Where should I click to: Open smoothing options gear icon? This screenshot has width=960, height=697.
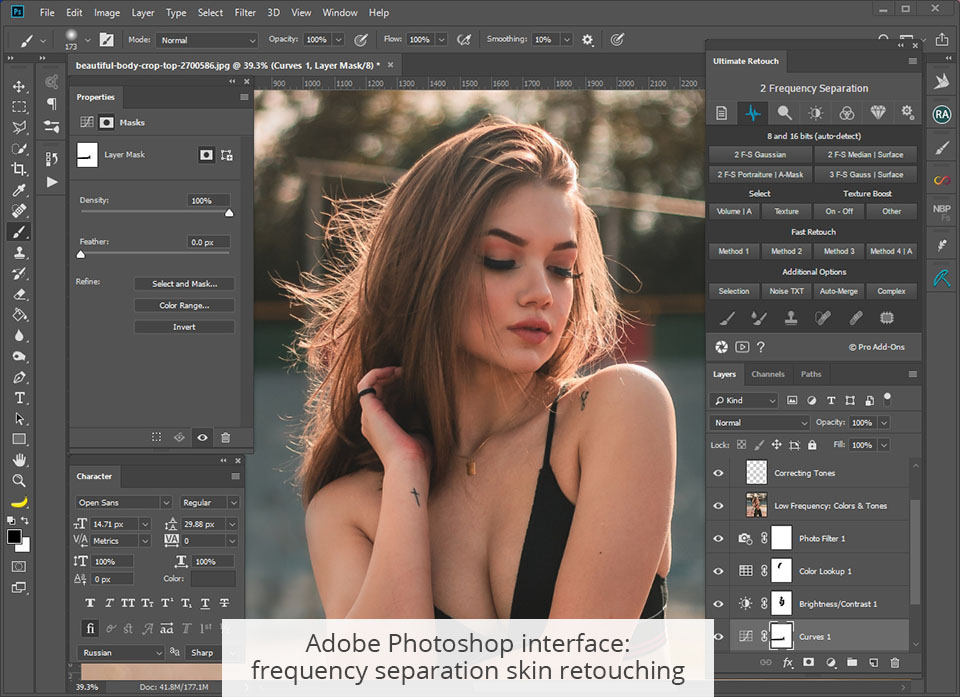587,40
